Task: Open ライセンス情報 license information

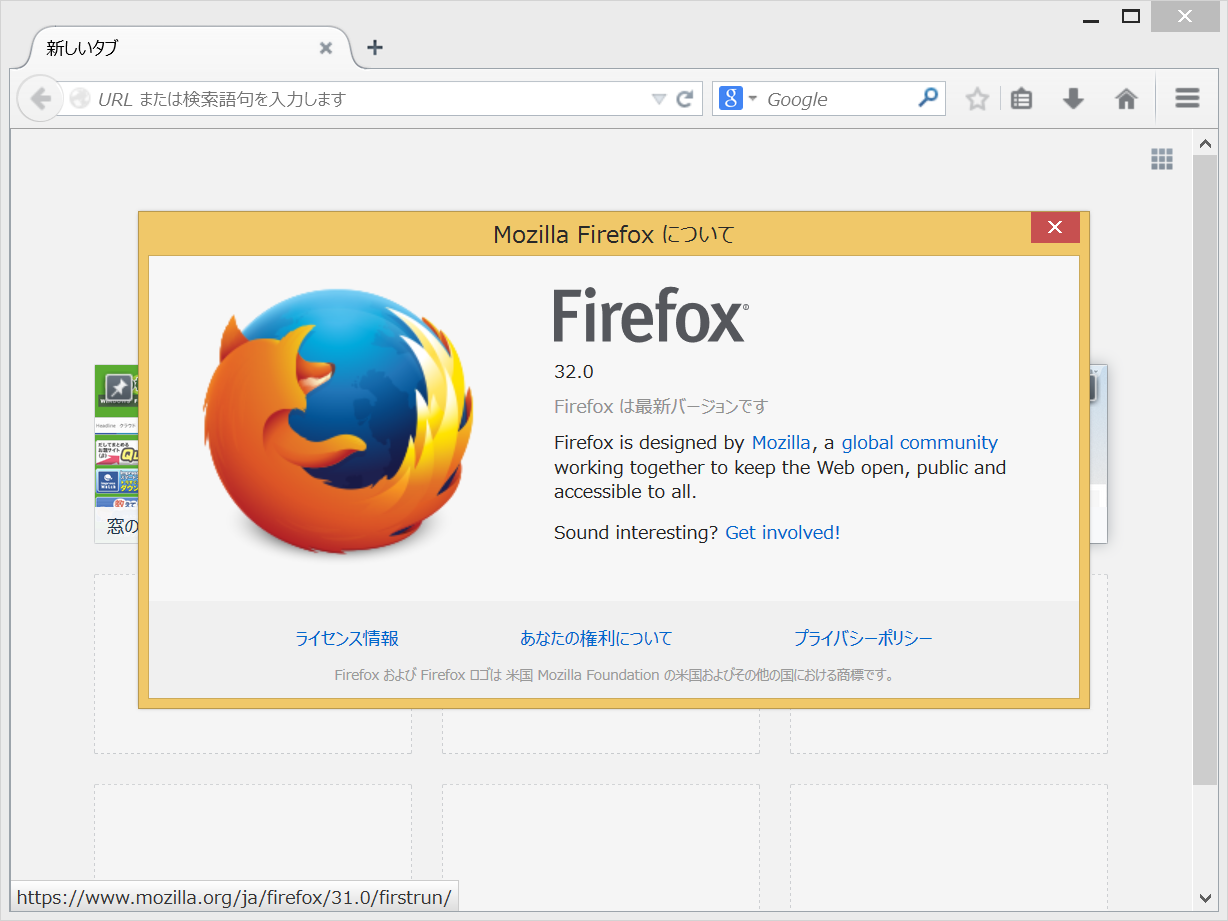Action: tap(346, 638)
